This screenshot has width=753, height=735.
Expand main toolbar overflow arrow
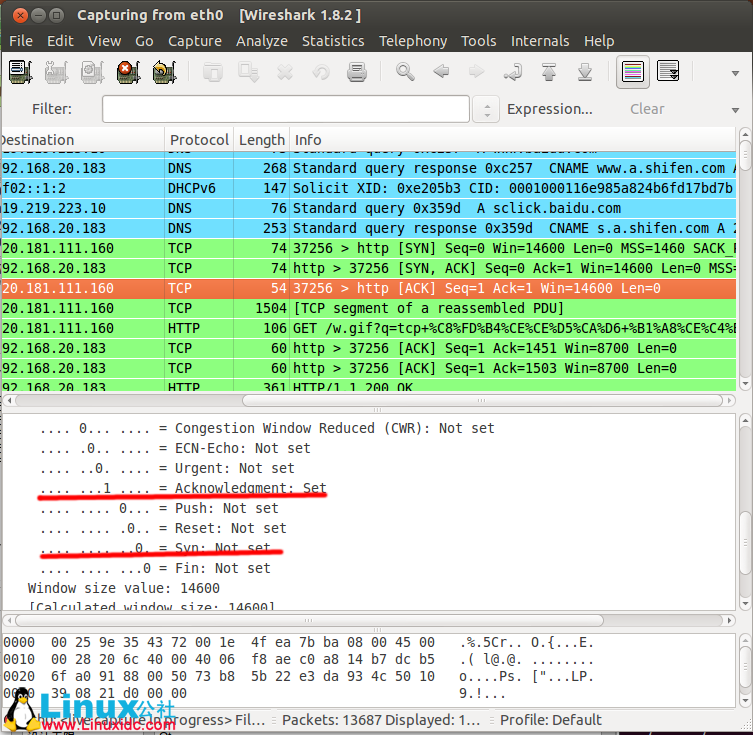pyautogui.click(x=735, y=73)
